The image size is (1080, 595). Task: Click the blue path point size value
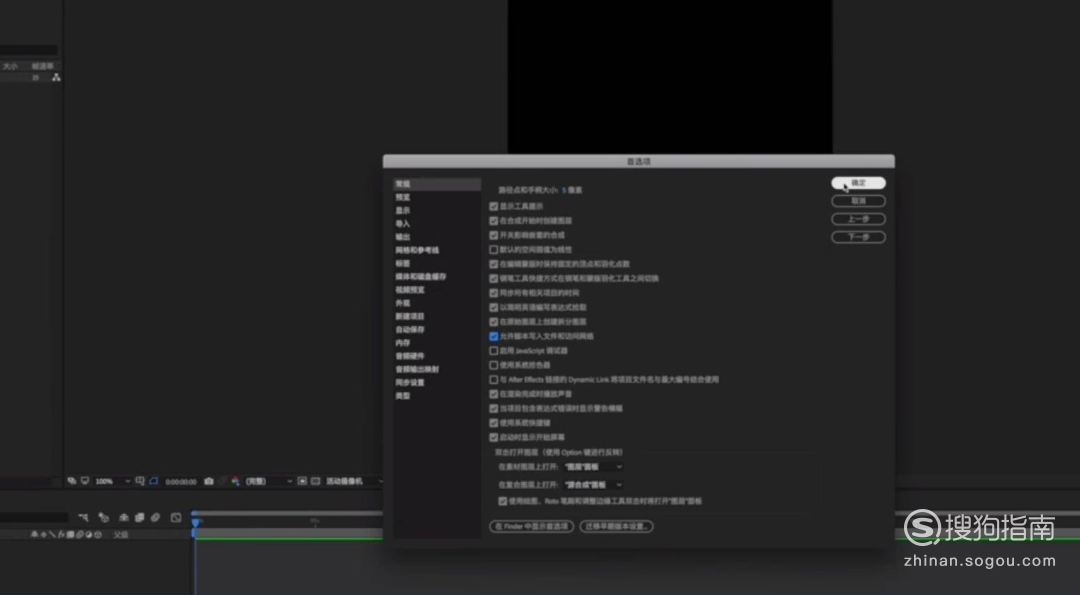[x=564, y=190]
